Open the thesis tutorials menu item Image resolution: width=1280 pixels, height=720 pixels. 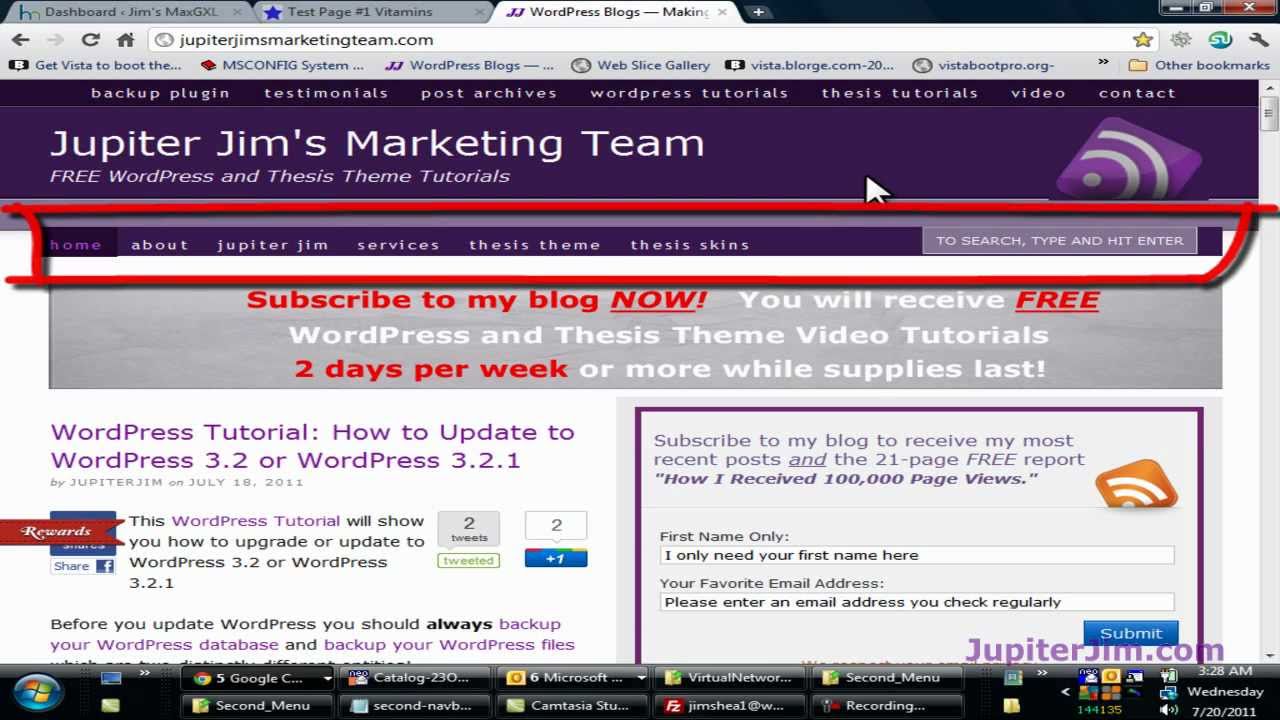[900, 93]
